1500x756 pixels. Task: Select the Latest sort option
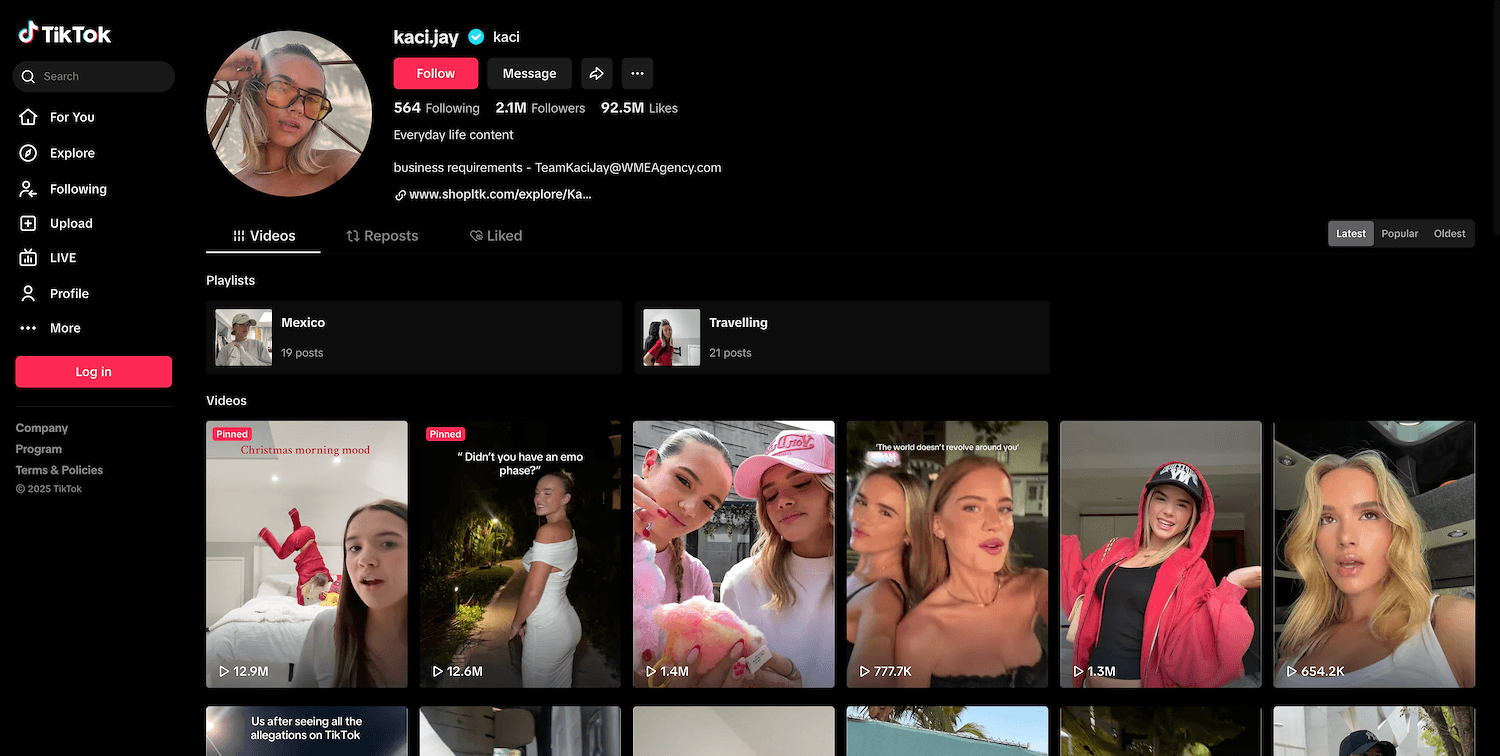click(x=1350, y=234)
